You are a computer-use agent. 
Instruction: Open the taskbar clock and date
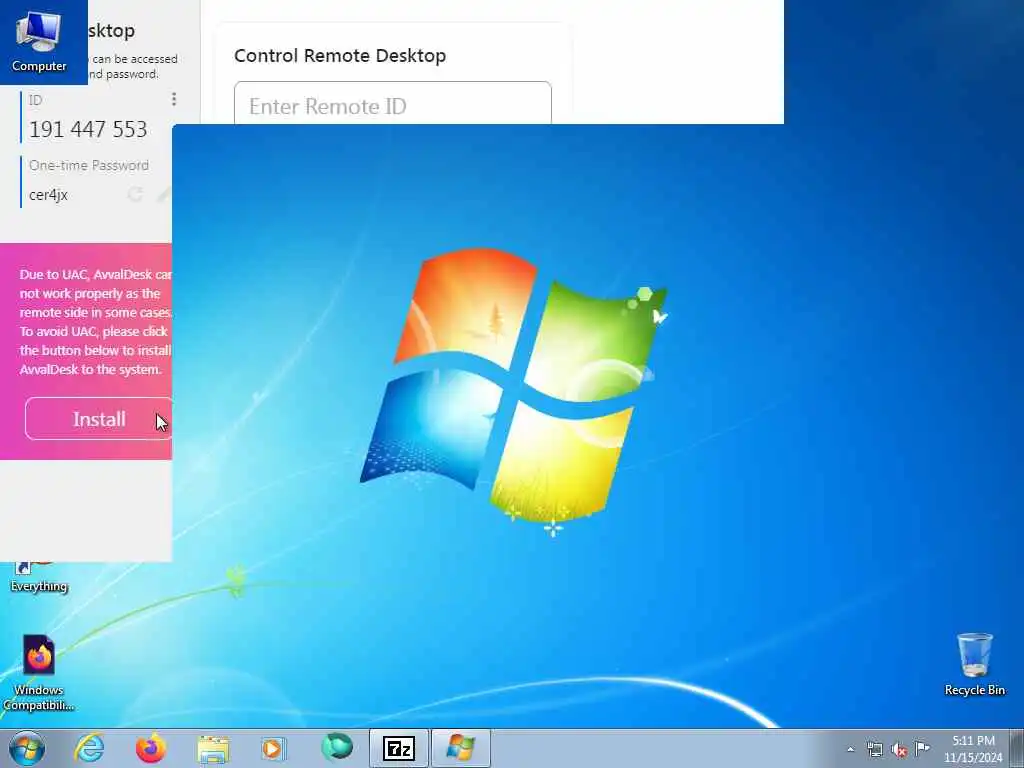[973, 749]
